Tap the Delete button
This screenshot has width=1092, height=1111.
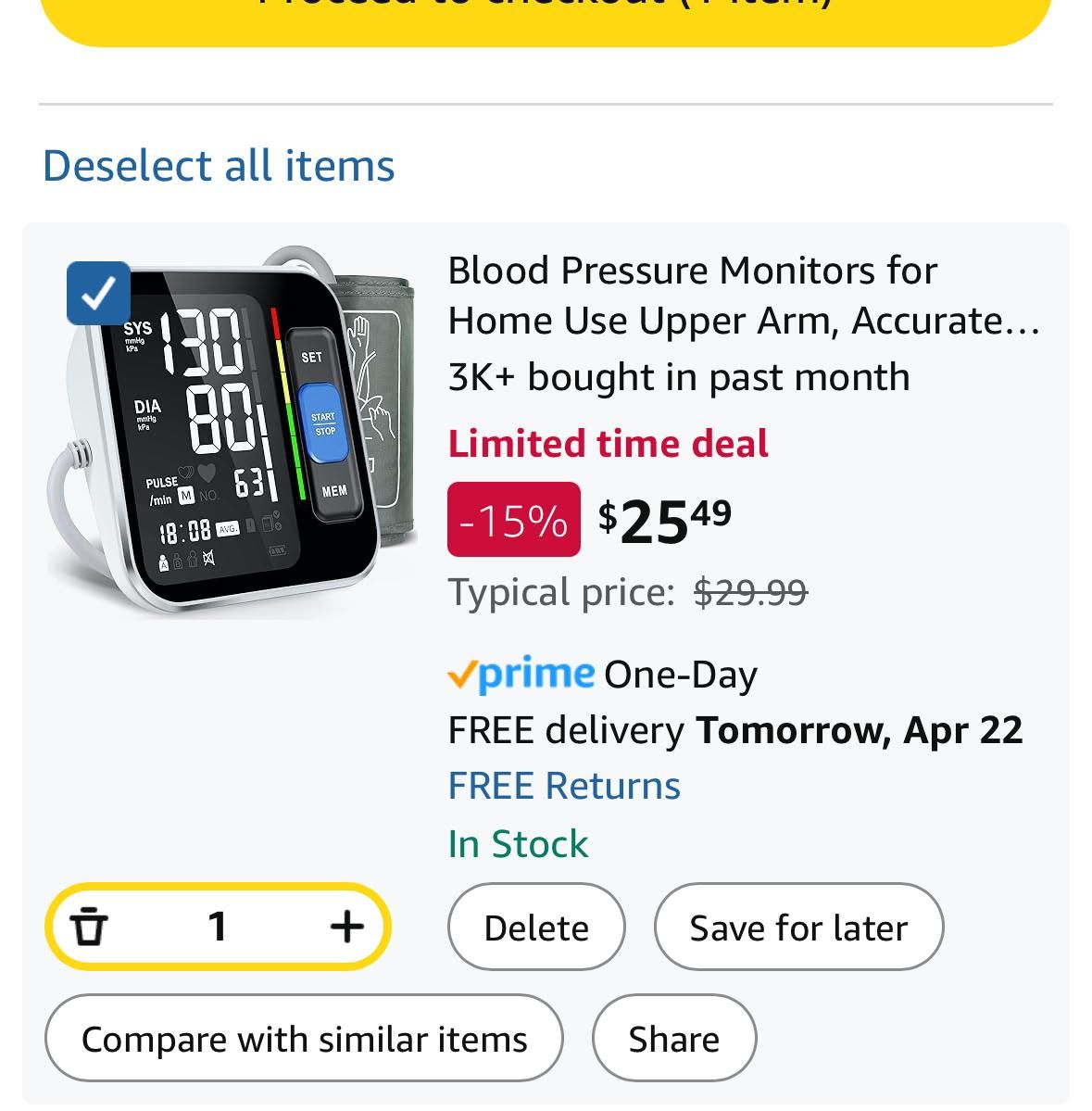[536, 927]
